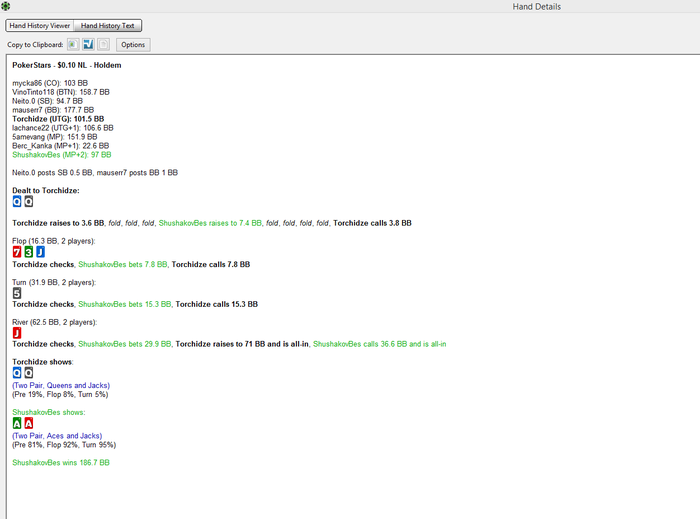Click 'Torchidze calls 3.8 BB' text
The image size is (700, 519).
pyautogui.click(x=372, y=223)
